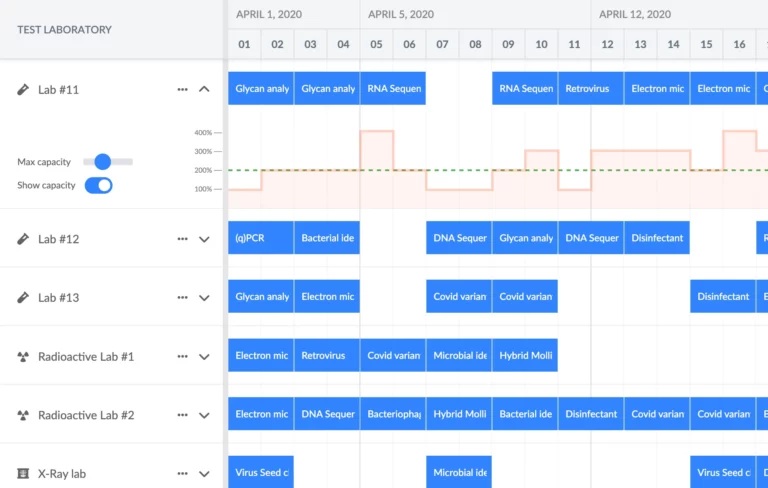Open the Hybrid Molli event in Radioactive Lab #1
768x488 pixels.
pos(524,355)
